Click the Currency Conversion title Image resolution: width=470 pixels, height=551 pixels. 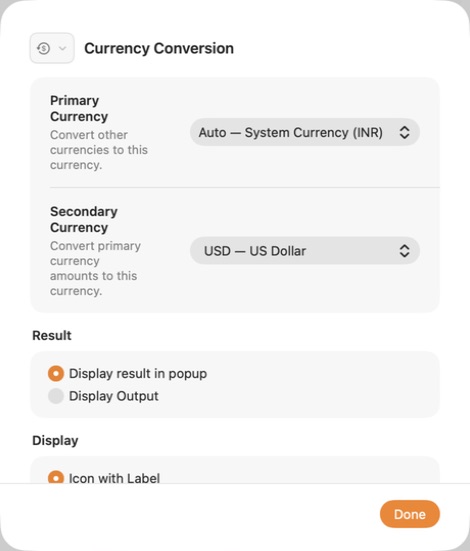click(x=159, y=48)
